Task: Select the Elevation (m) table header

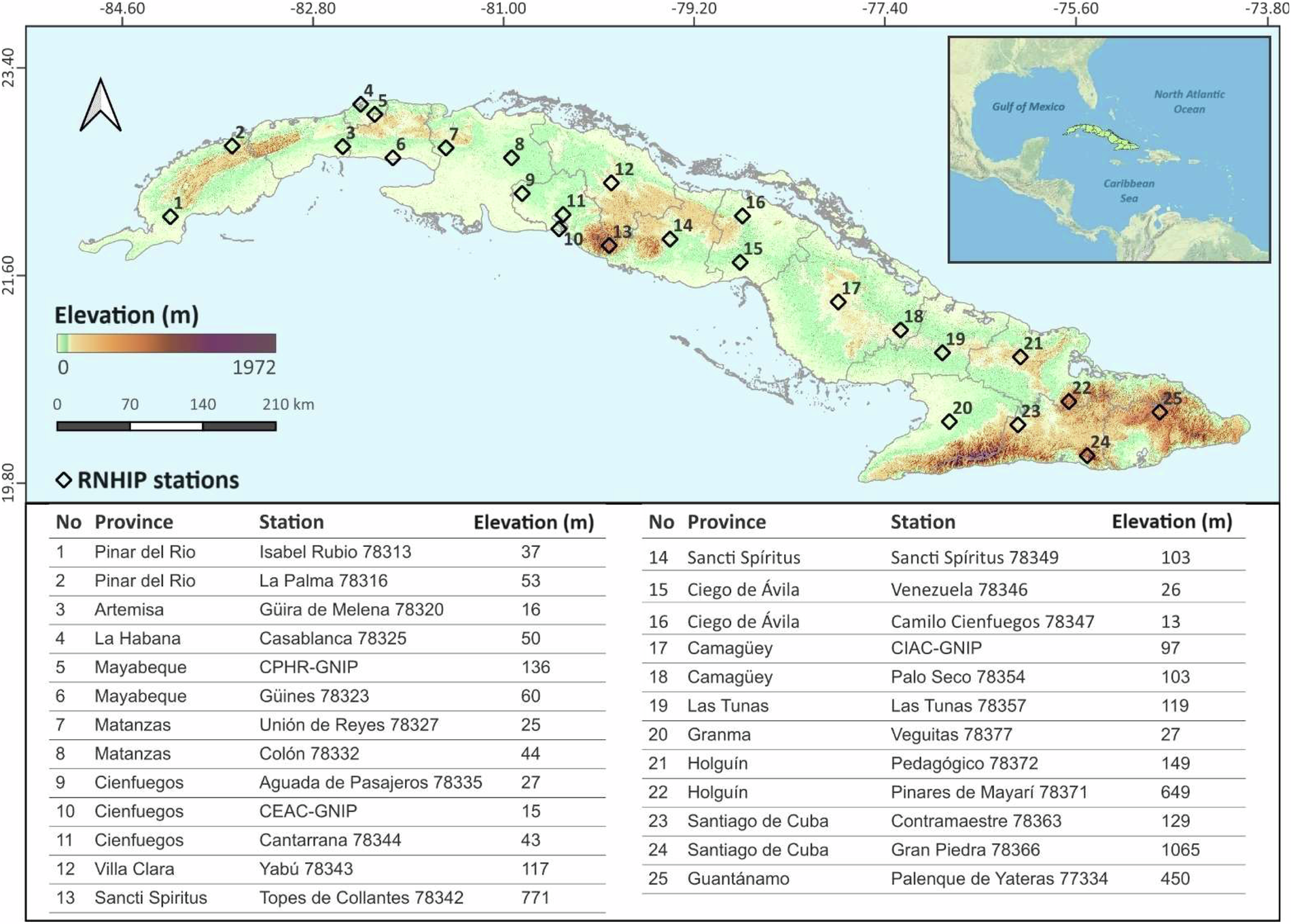Action: pos(533,522)
